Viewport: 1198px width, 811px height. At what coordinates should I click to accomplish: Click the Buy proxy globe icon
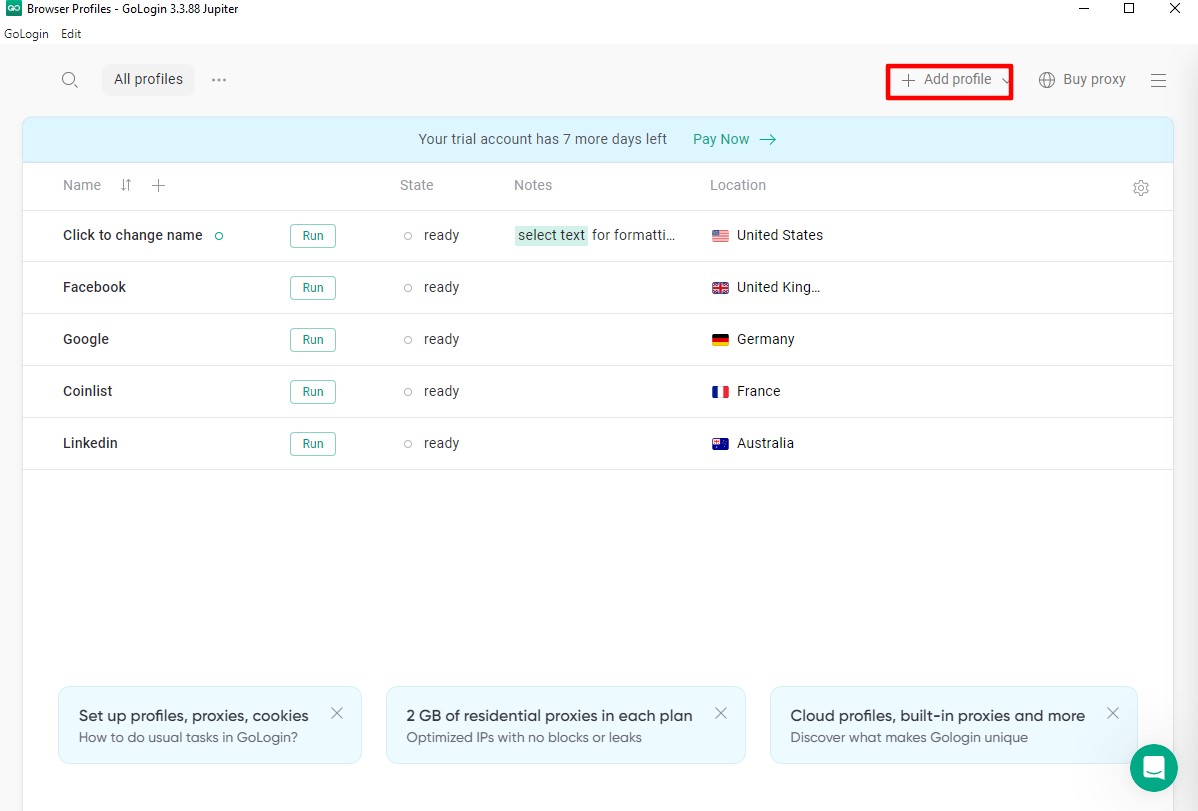(x=1047, y=80)
